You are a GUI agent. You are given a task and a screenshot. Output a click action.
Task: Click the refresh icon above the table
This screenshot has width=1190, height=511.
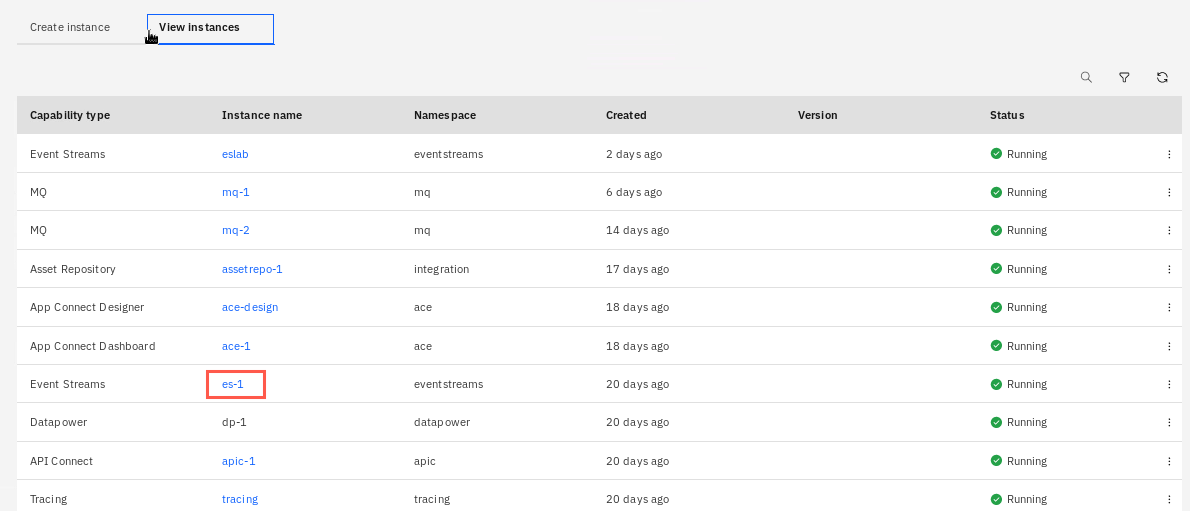[1162, 77]
